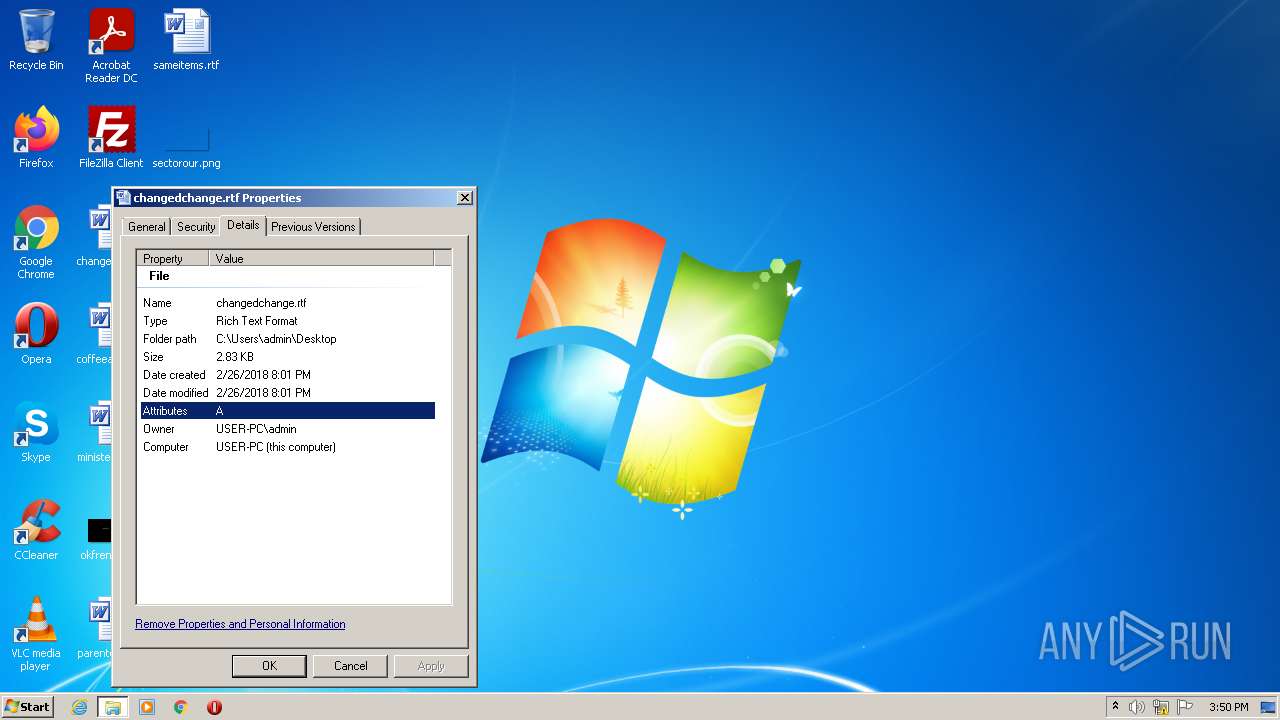Viewport: 1280px width, 720px height.
Task: Click the Value column header
Action: [321, 258]
